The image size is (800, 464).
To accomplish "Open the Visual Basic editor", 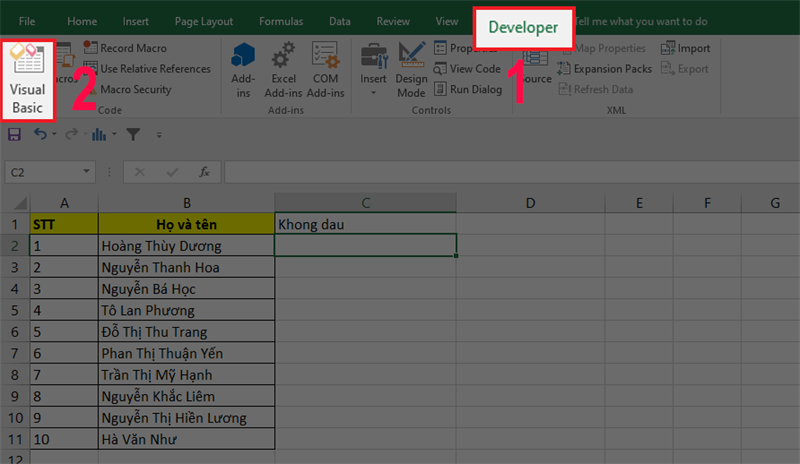I will pos(28,81).
